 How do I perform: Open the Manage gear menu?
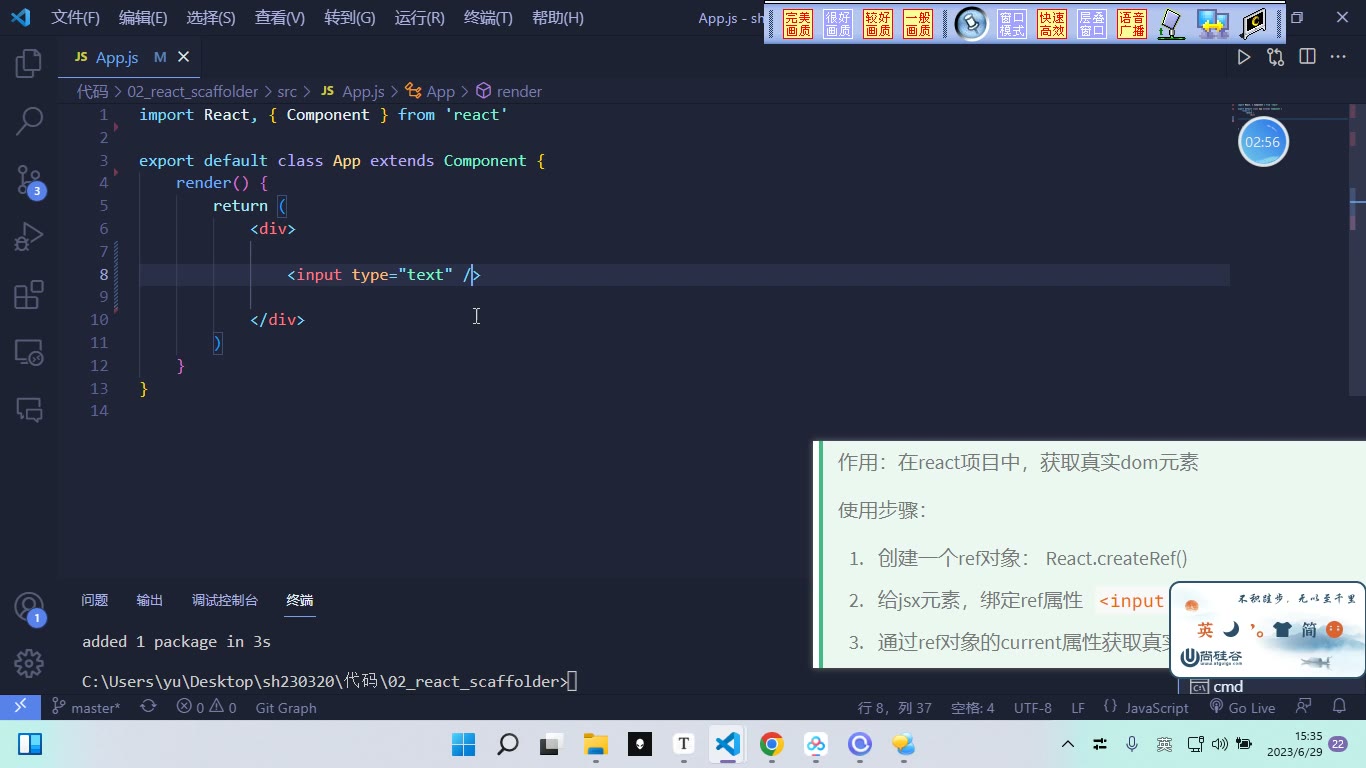[x=29, y=663]
